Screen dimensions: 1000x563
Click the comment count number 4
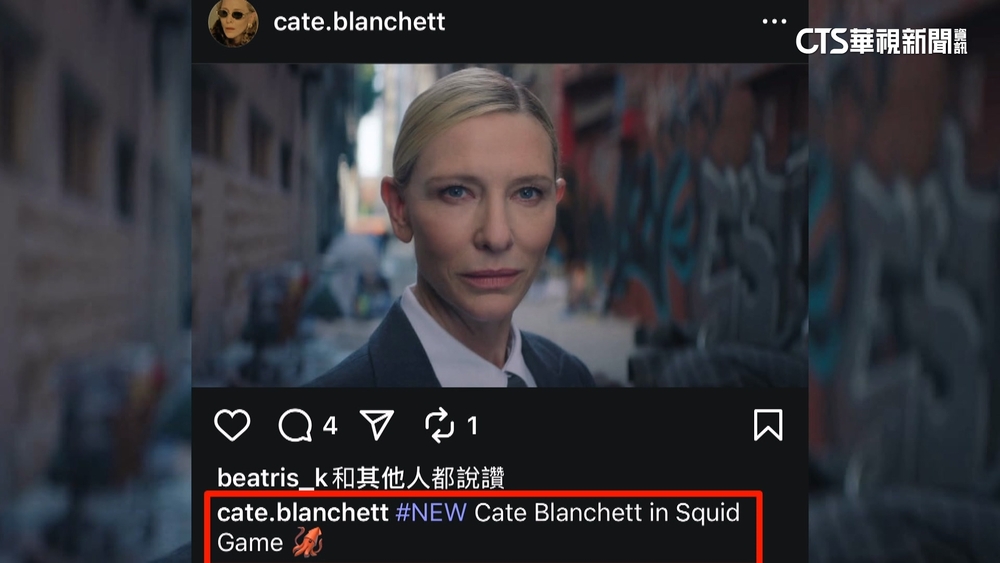click(330, 425)
